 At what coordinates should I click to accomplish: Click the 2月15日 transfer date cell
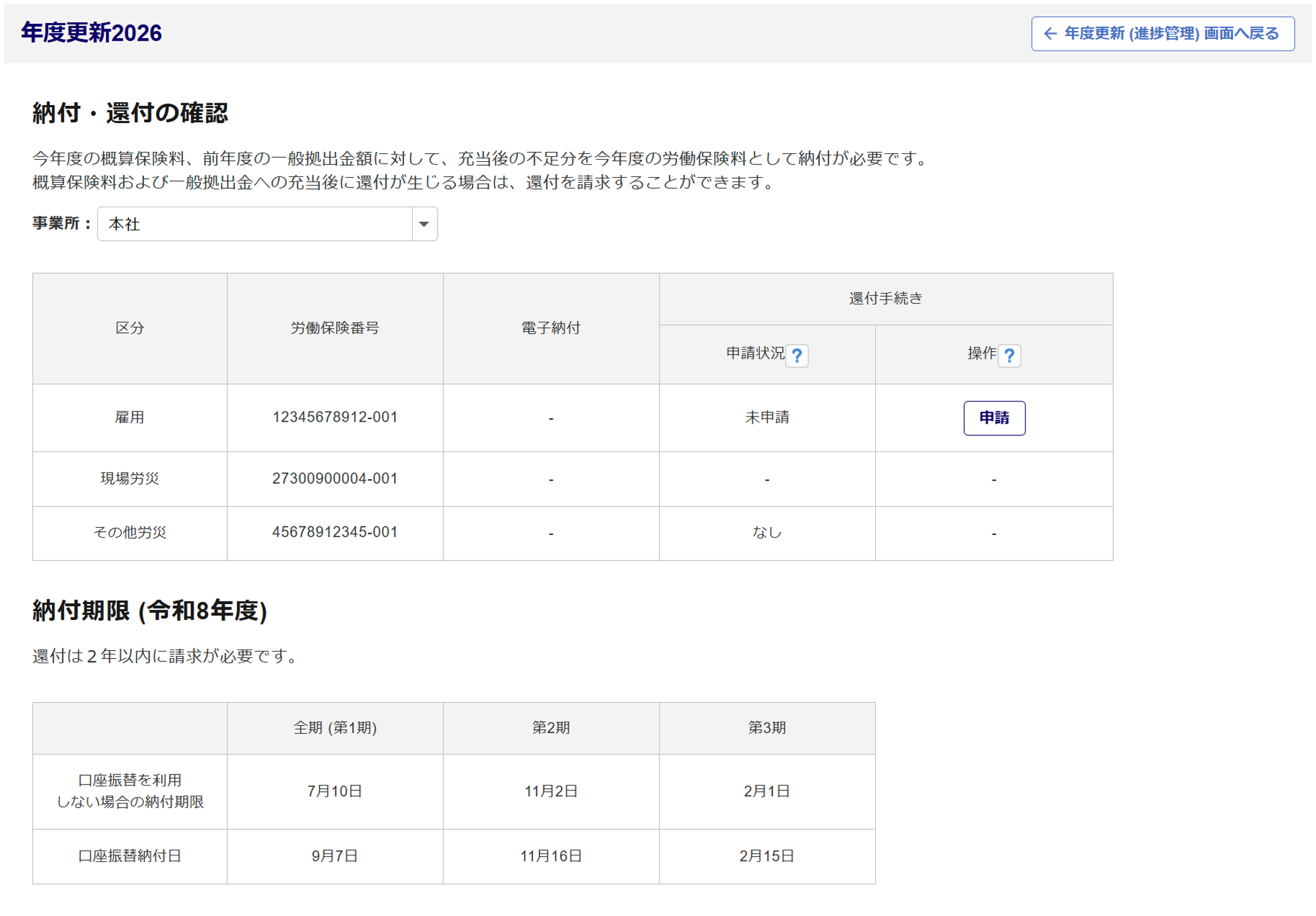pos(767,856)
